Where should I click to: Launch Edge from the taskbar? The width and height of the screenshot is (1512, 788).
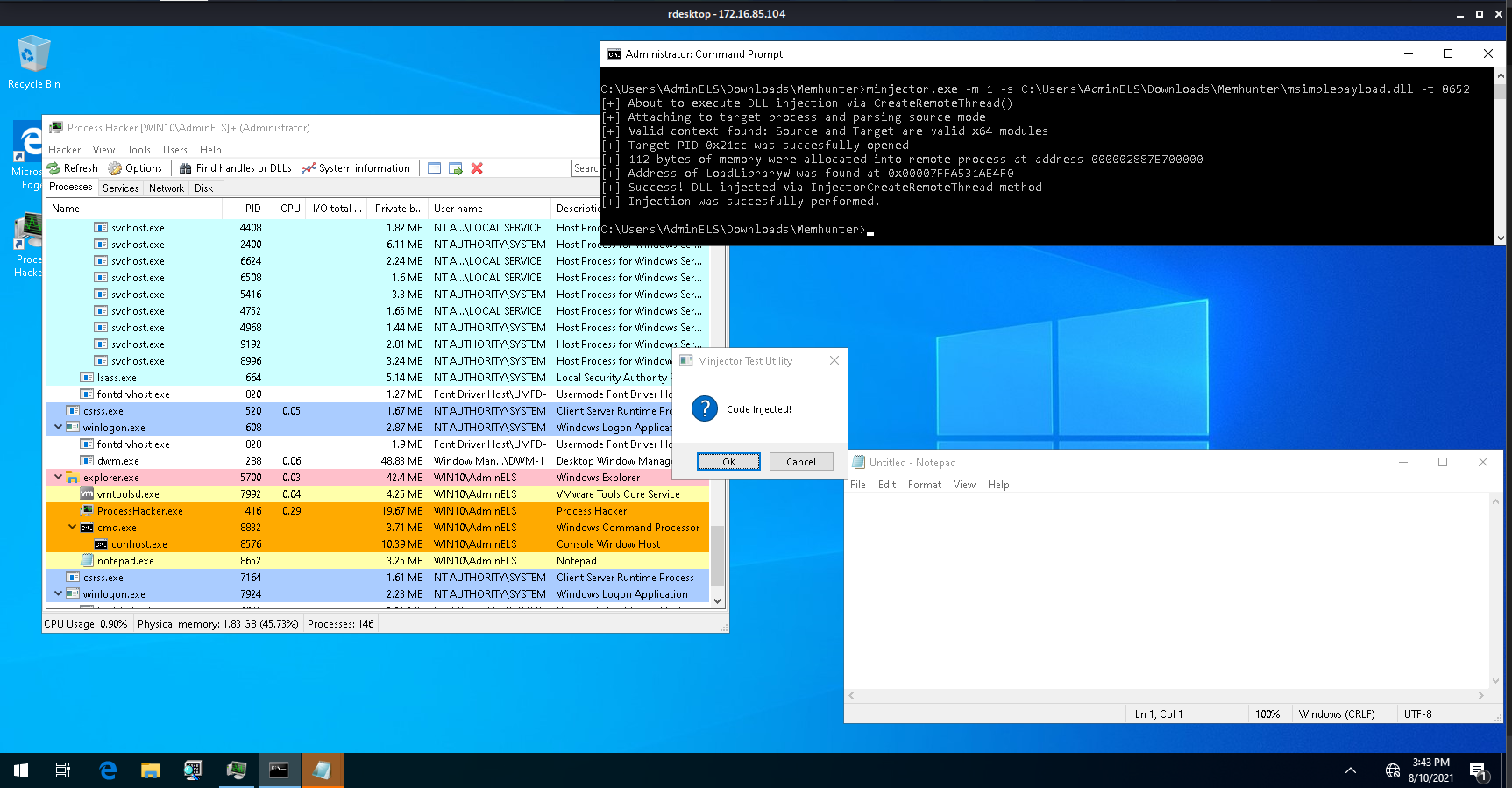point(108,770)
